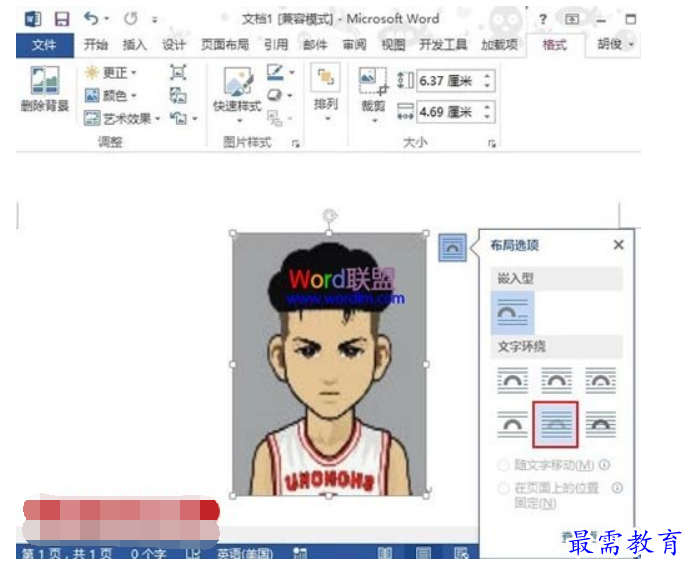690x574 pixels.
Task: Open the 大小 size dialog launcher
Action: [492, 144]
